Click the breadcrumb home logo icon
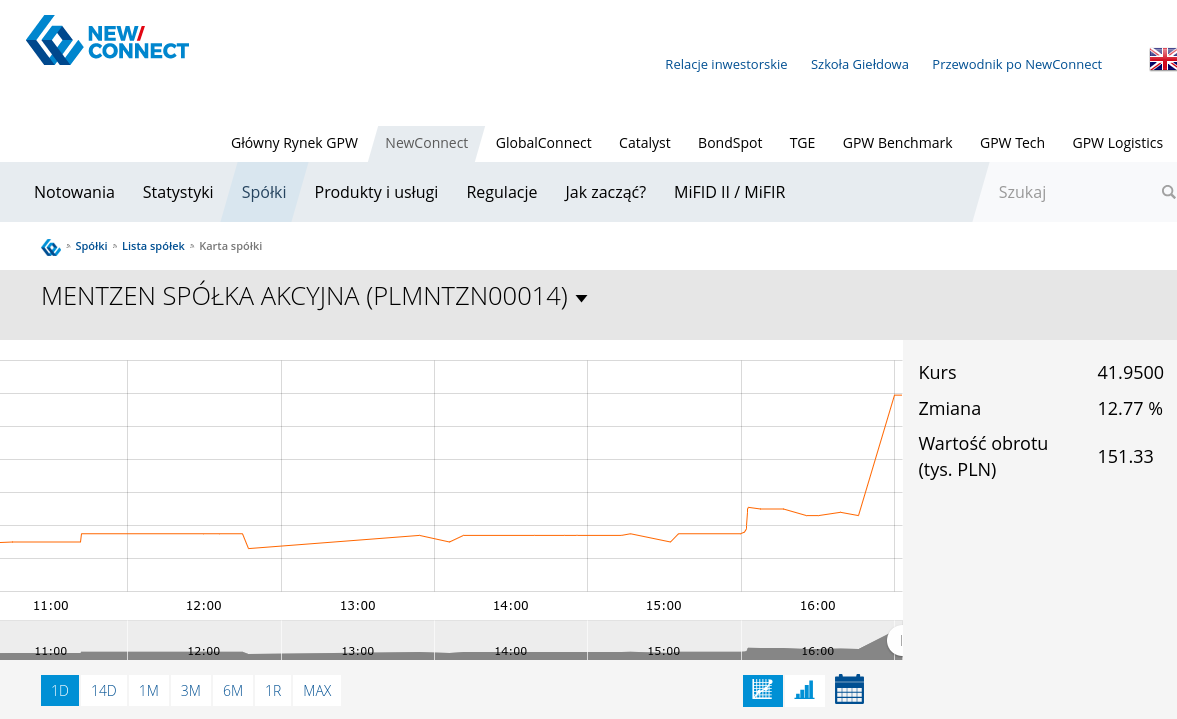 tap(51, 247)
